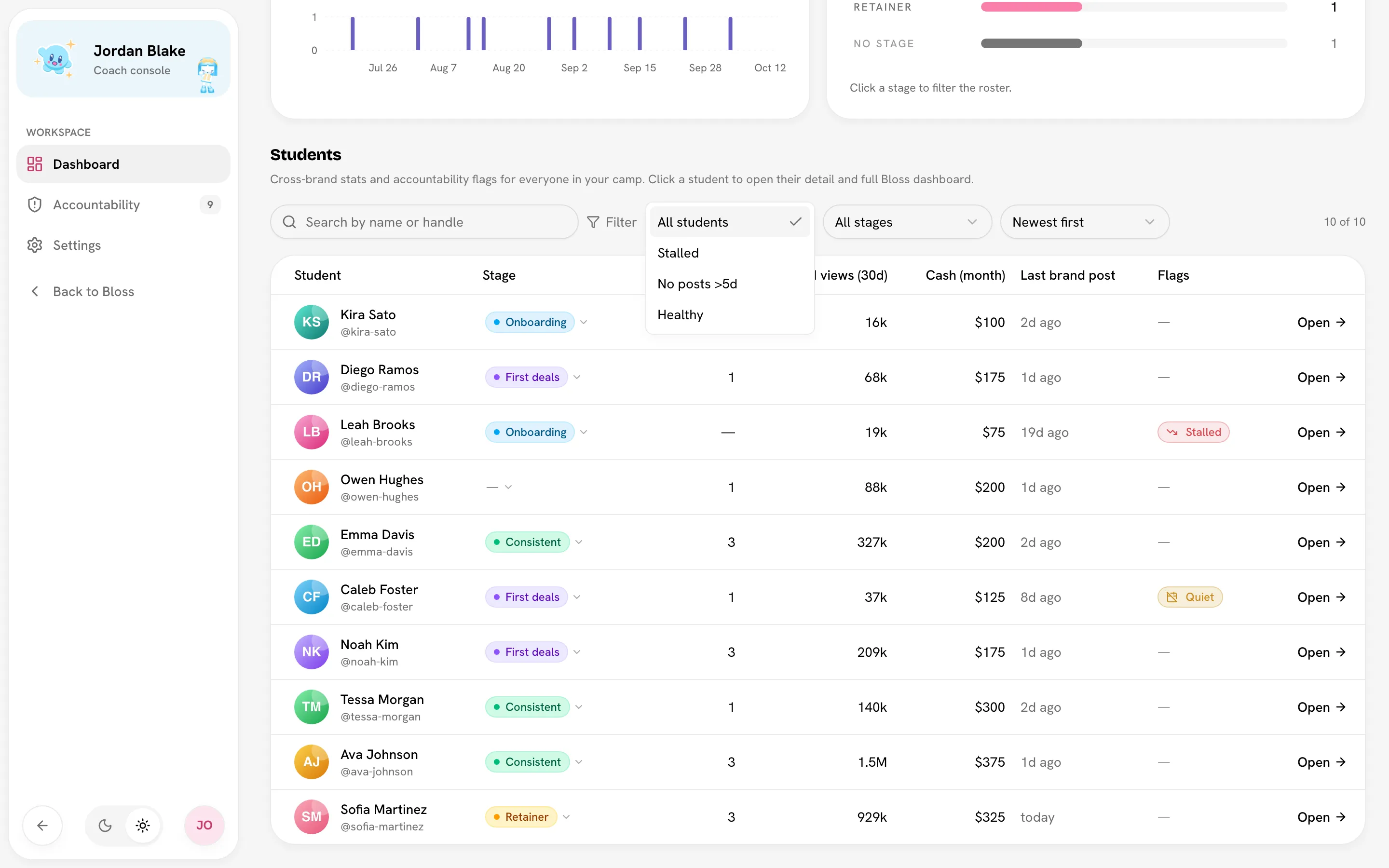Click the search magnifier icon

click(289, 222)
